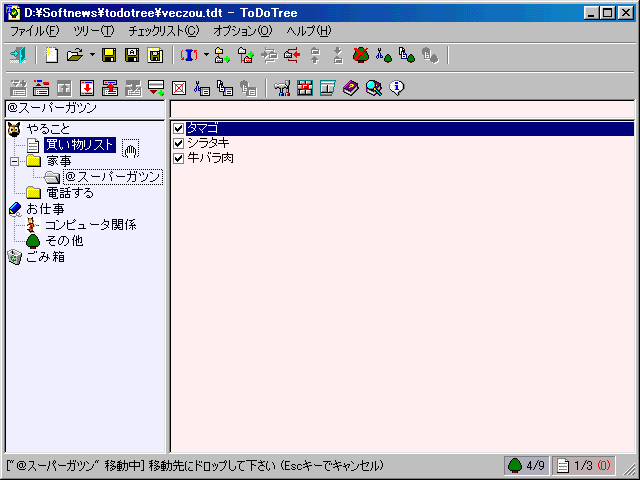The width and height of the screenshot is (640, 480).
Task: Copy node using the pages and tree icon
Action: (407, 55)
